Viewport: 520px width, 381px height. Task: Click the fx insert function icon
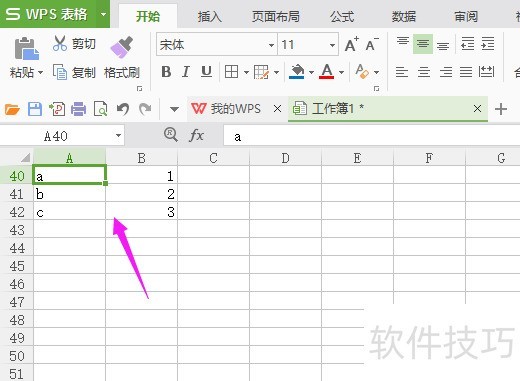[196, 135]
